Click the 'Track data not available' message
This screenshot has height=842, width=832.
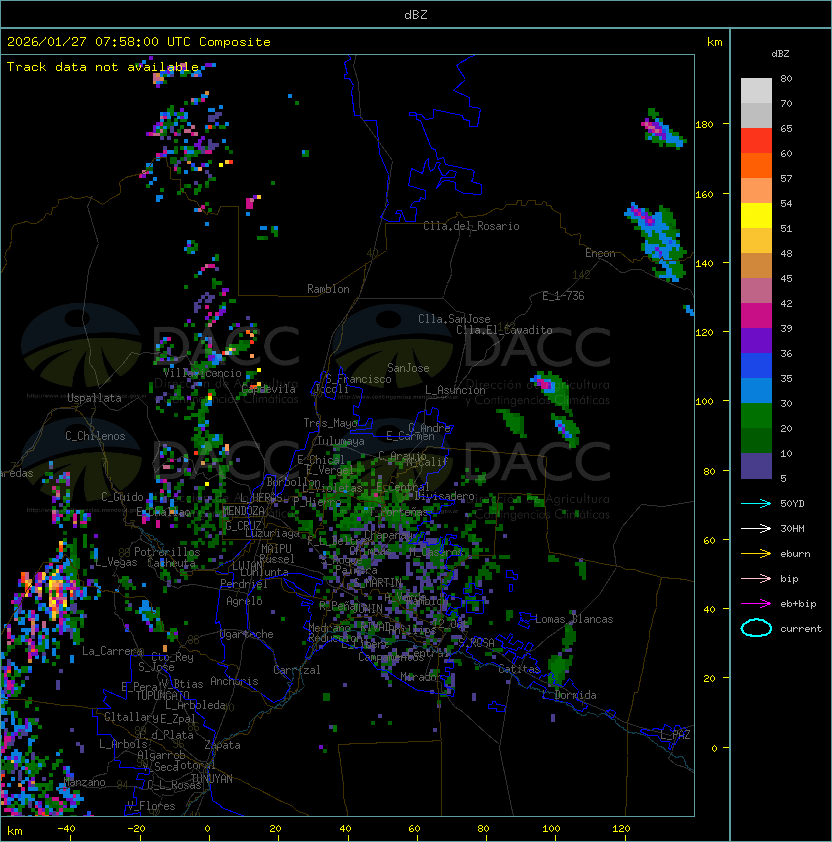(x=103, y=67)
